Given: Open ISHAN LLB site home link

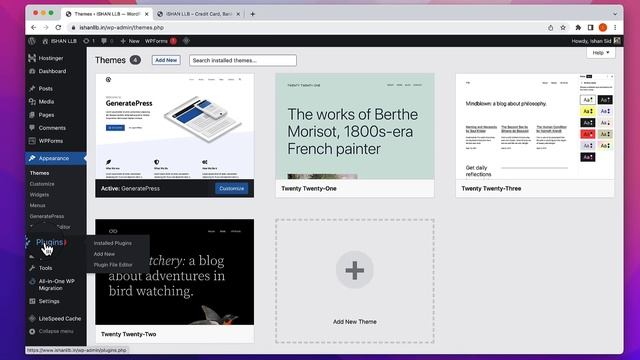Looking at the screenshot, I should coord(60,41).
